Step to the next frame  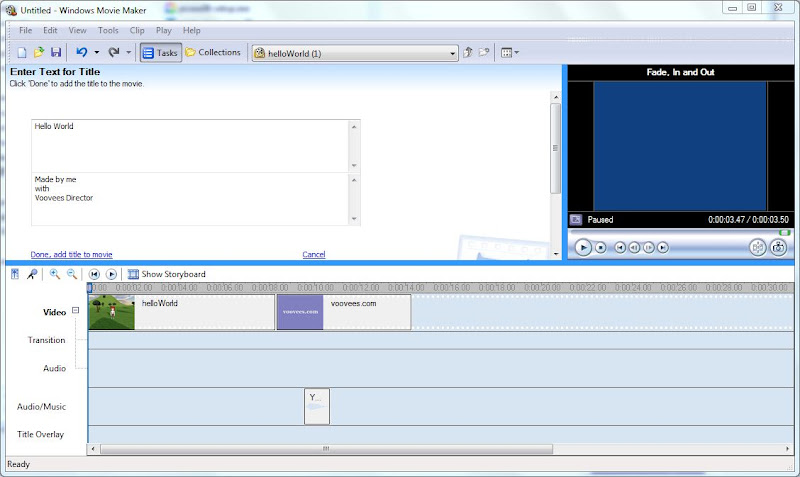point(648,247)
